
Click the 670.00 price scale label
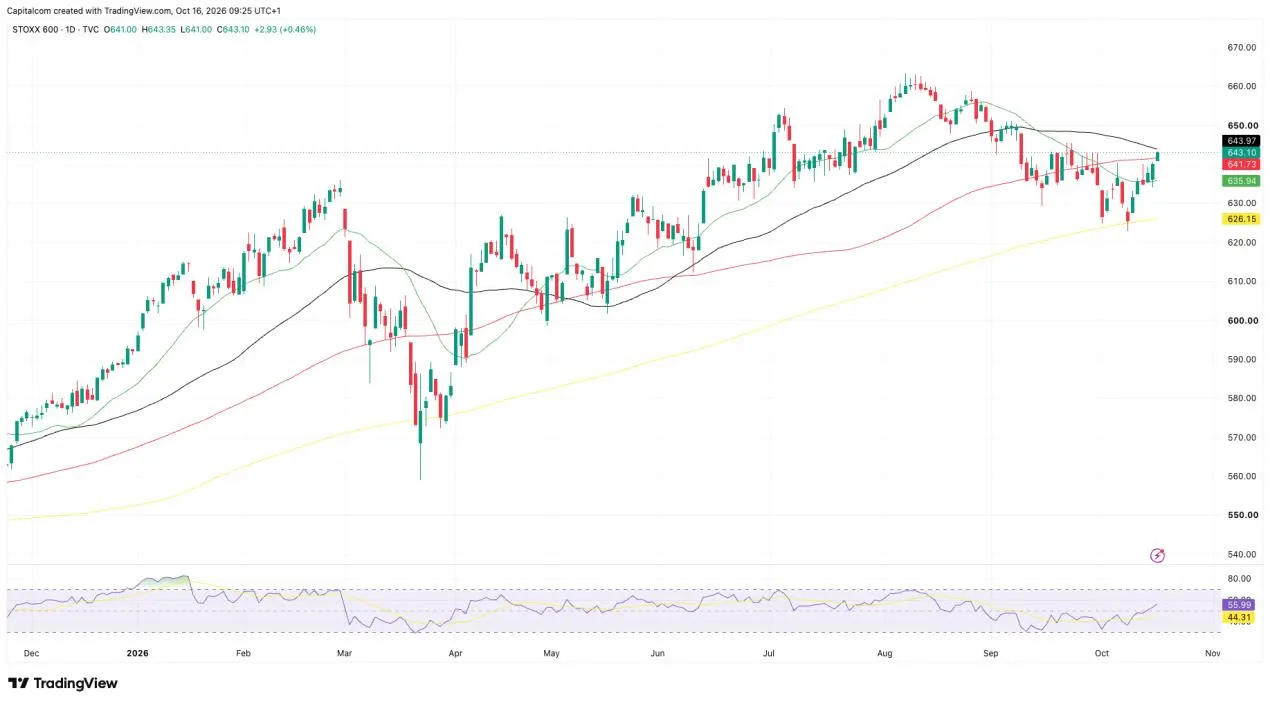[1241, 47]
